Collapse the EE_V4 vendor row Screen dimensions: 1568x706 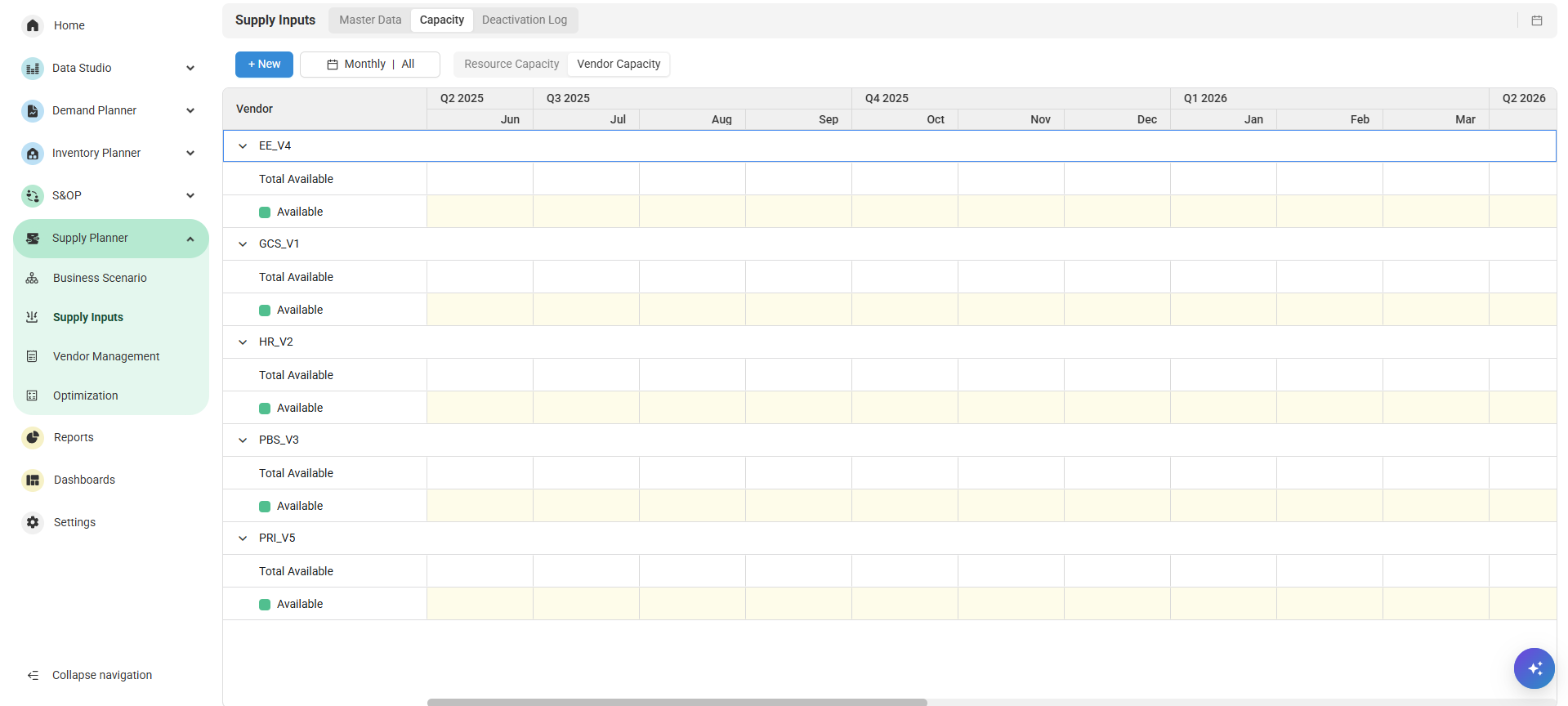click(243, 146)
